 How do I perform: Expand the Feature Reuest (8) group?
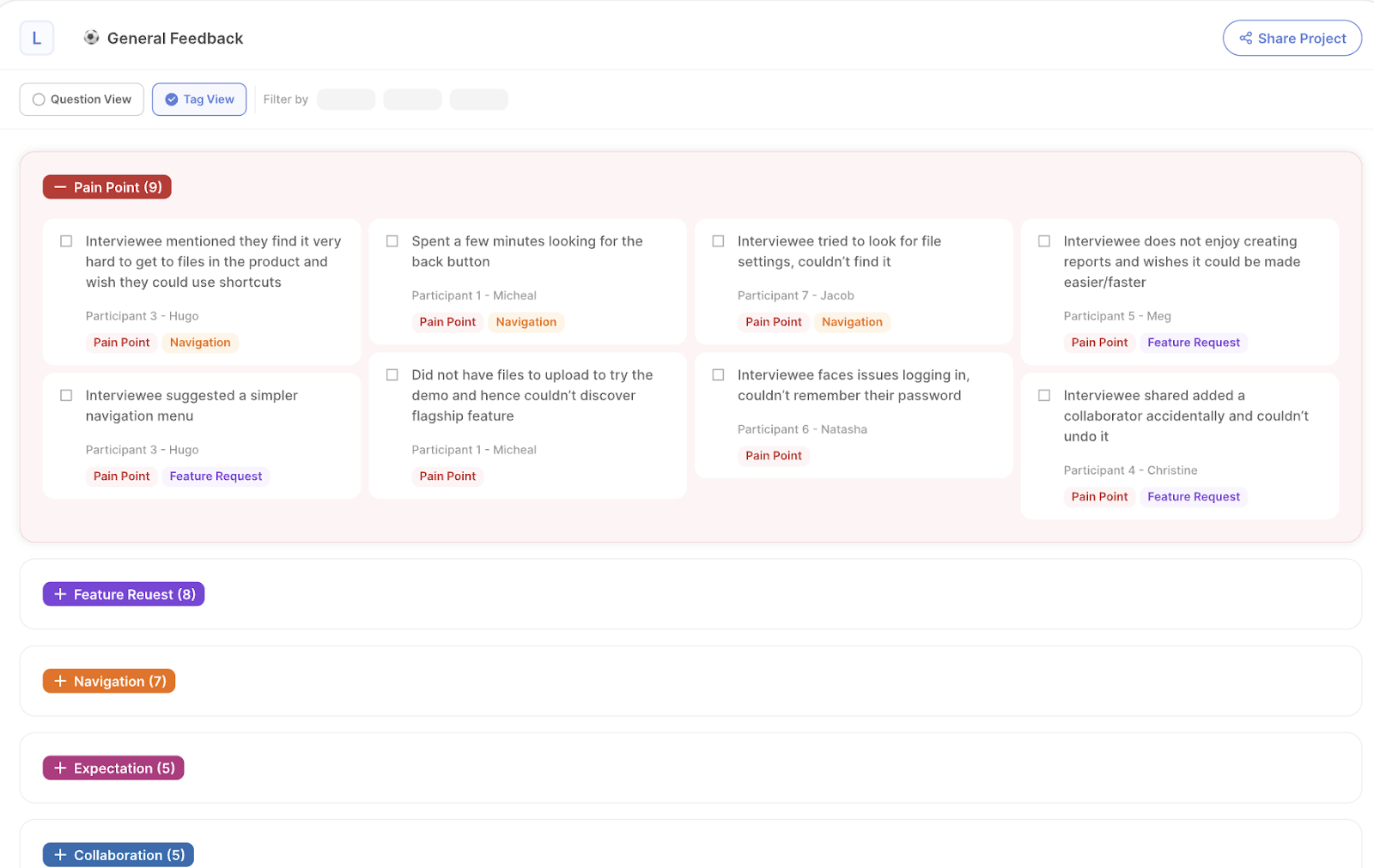[124, 594]
